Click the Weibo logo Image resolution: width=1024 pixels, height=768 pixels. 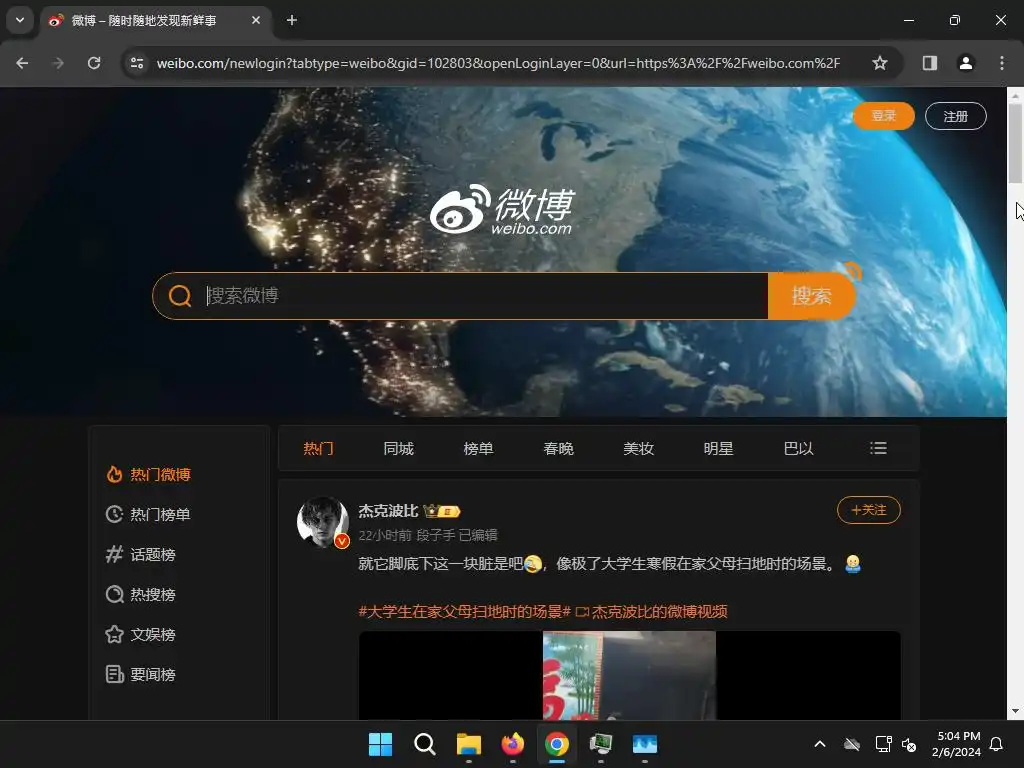(x=502, y=210)
